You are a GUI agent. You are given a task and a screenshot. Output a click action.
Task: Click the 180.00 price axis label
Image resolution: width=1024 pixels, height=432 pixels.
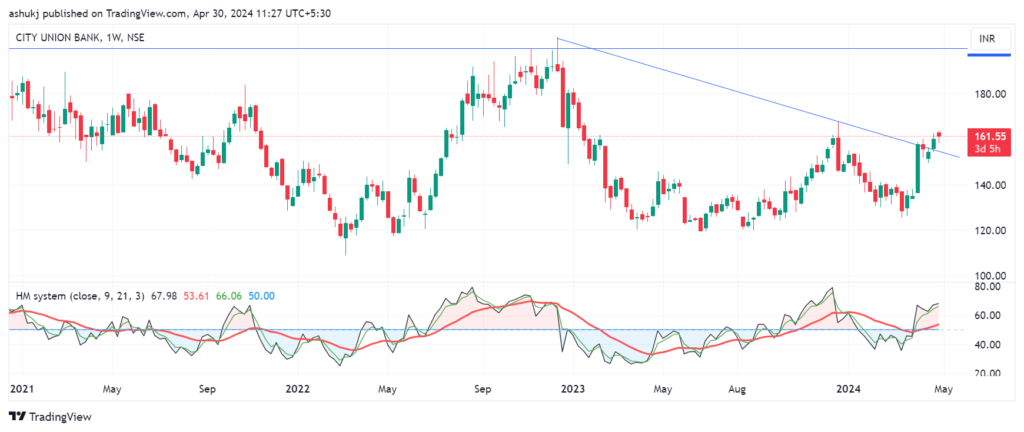[991, 95]
